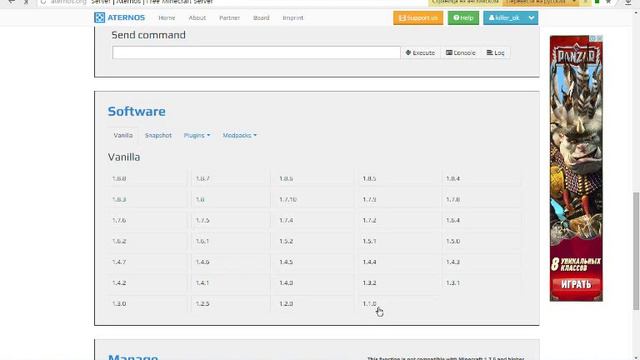Open the Home navigation link
Viewport: 640px width, 360px height.
[x=167, y=18]
